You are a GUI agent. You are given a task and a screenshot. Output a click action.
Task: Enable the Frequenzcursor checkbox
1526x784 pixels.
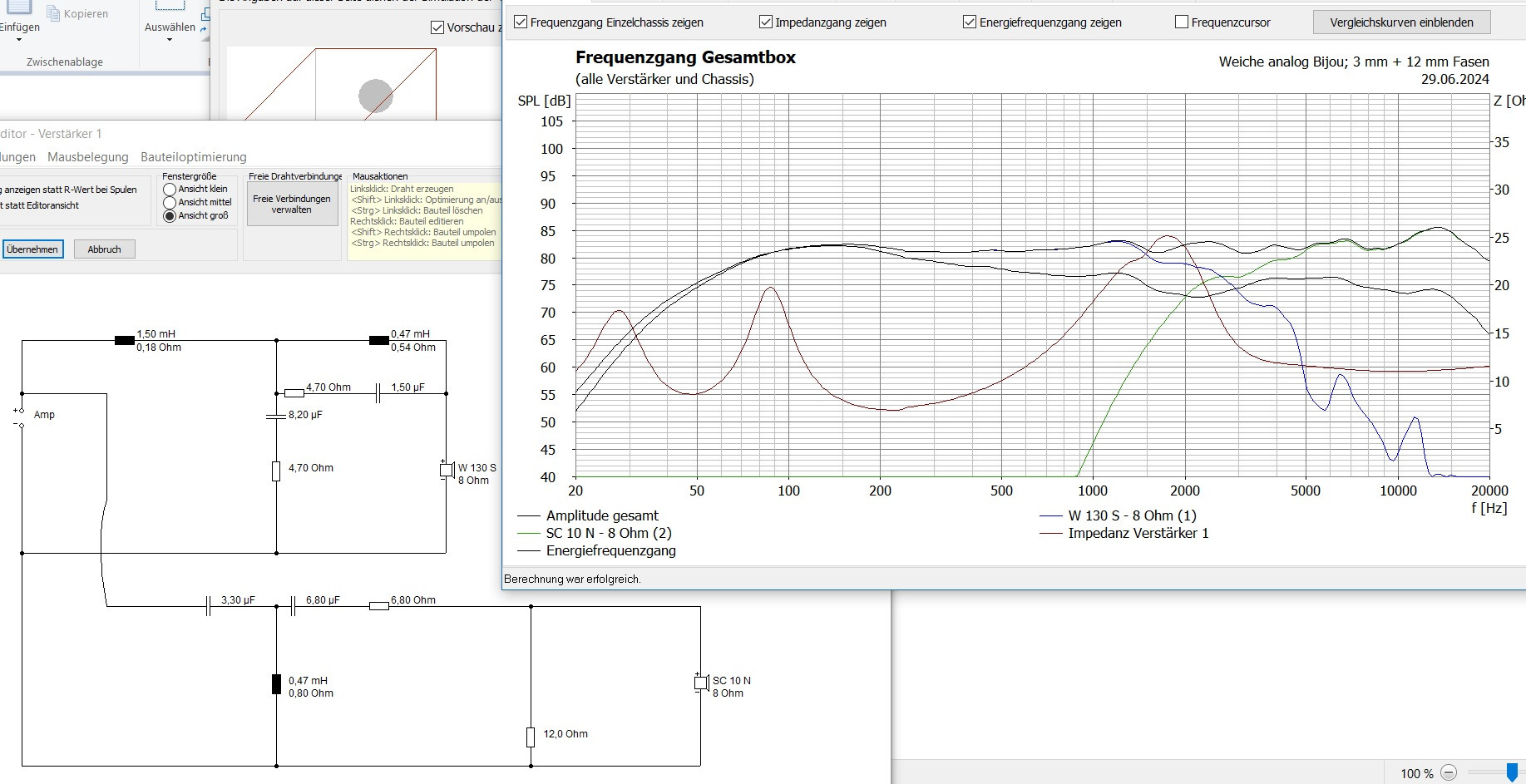coord(1181,22)
